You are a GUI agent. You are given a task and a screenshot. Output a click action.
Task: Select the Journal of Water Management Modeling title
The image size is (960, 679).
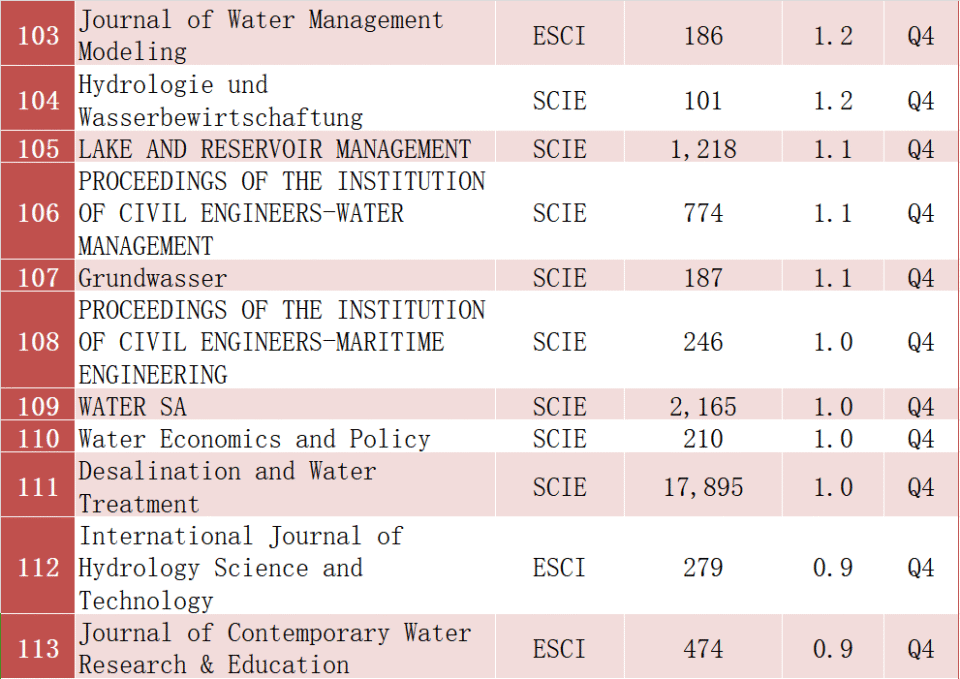[x=260, y=35]
